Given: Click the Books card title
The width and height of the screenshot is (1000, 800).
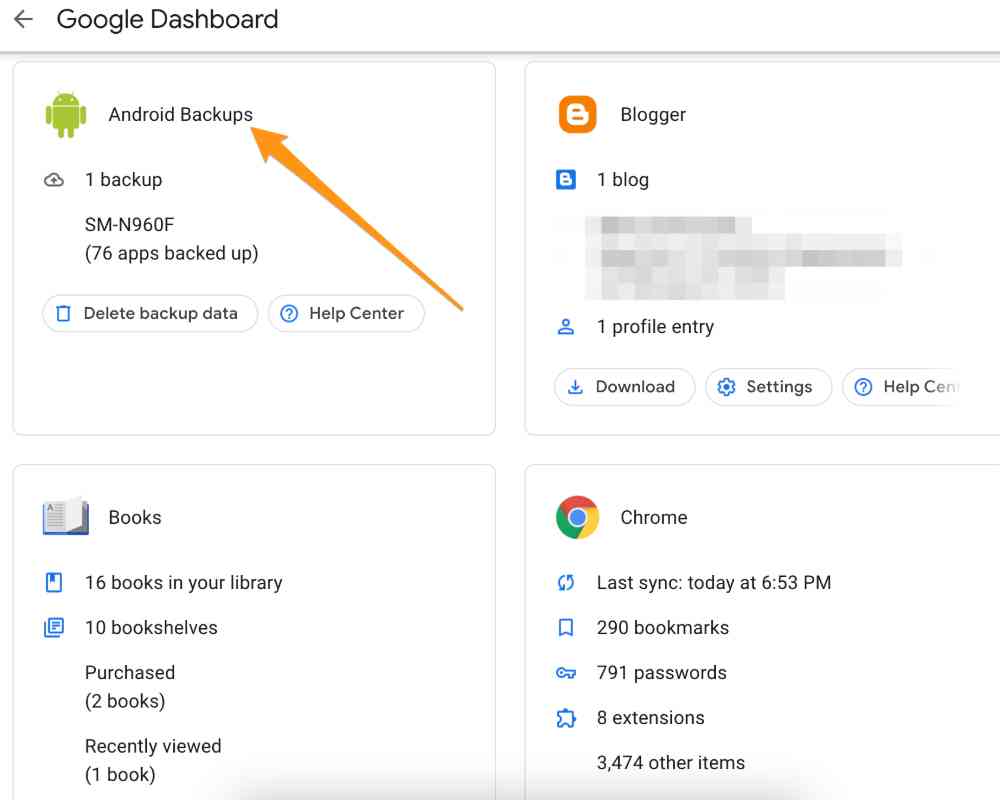Looking at the screenshot, I should [135, 517].
